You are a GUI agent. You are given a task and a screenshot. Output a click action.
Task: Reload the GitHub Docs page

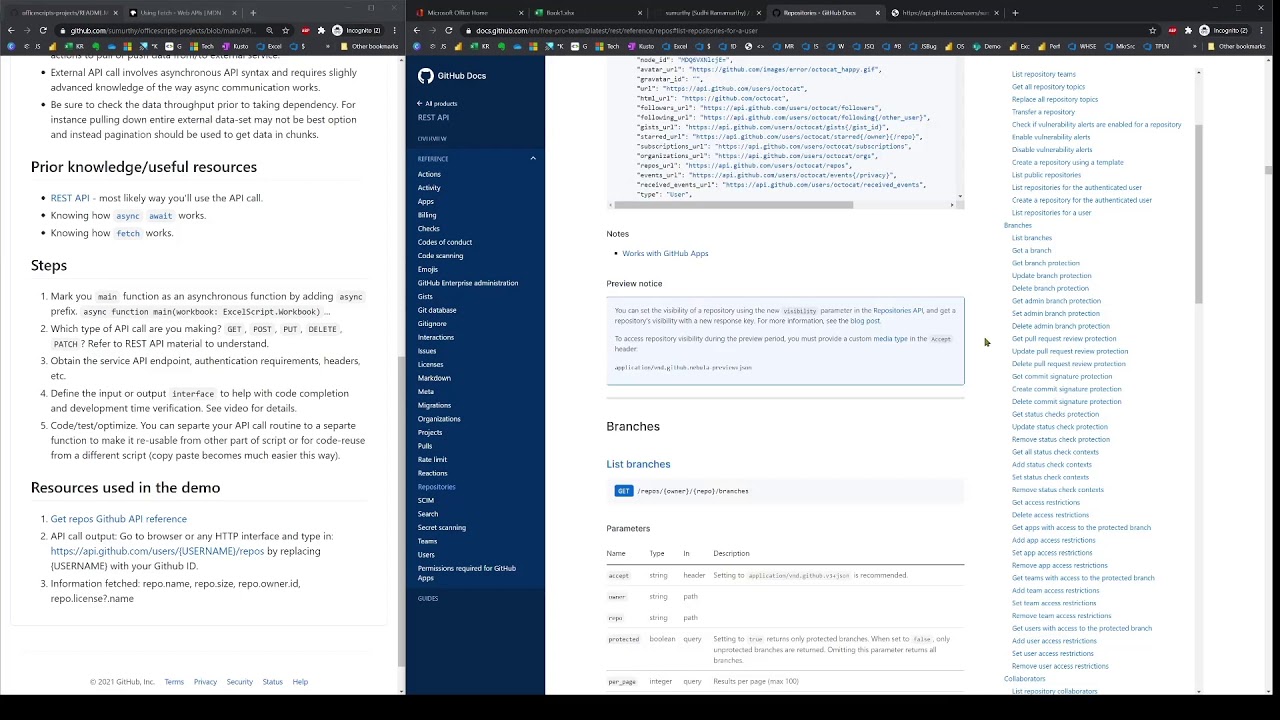448,30
